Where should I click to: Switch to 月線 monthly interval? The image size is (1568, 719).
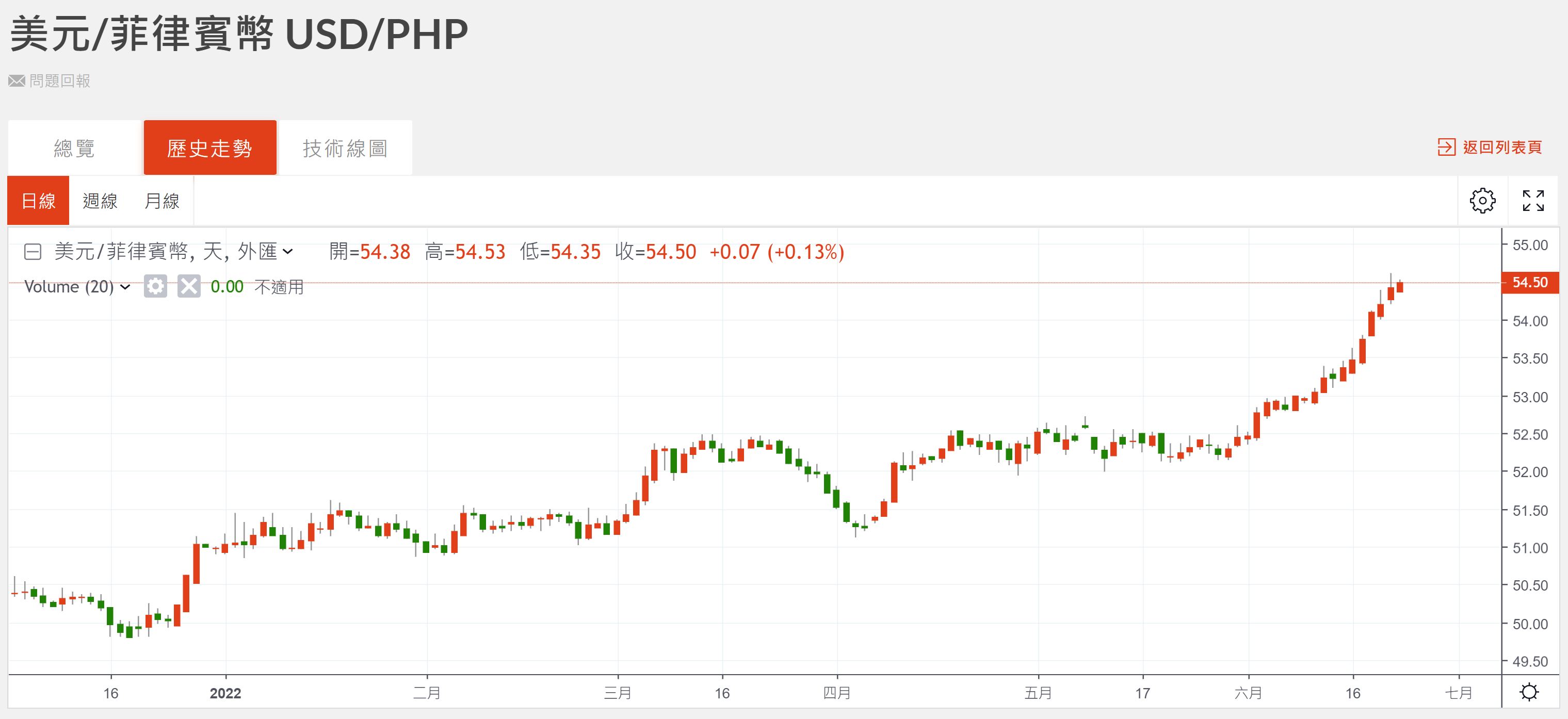[x=161, y=201]
